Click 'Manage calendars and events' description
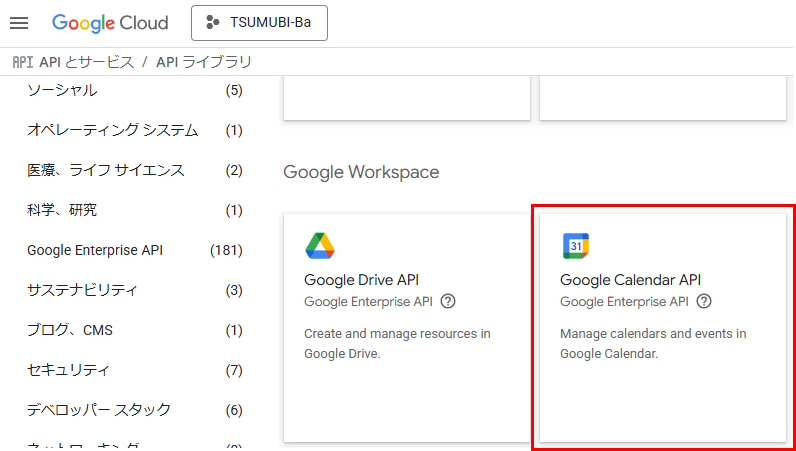The width and height of the screenshot is (796, 451). [653, 344]
